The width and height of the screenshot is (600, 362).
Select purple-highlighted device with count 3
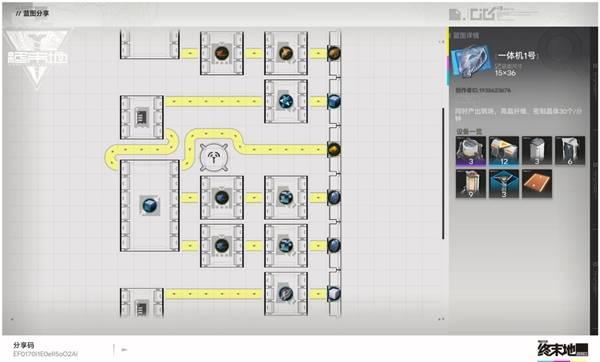click(471, 151)
